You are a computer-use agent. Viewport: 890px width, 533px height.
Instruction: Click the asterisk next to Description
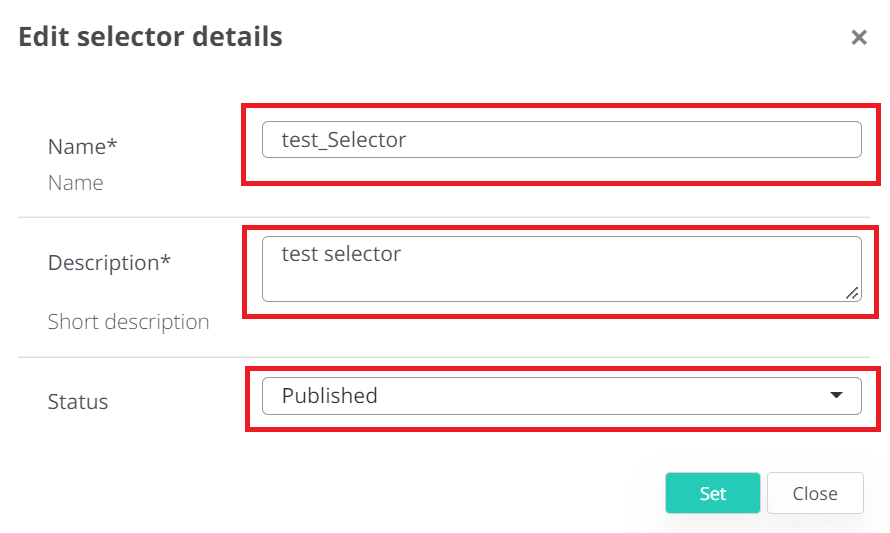pyautogui.click(x=166, y=261)
